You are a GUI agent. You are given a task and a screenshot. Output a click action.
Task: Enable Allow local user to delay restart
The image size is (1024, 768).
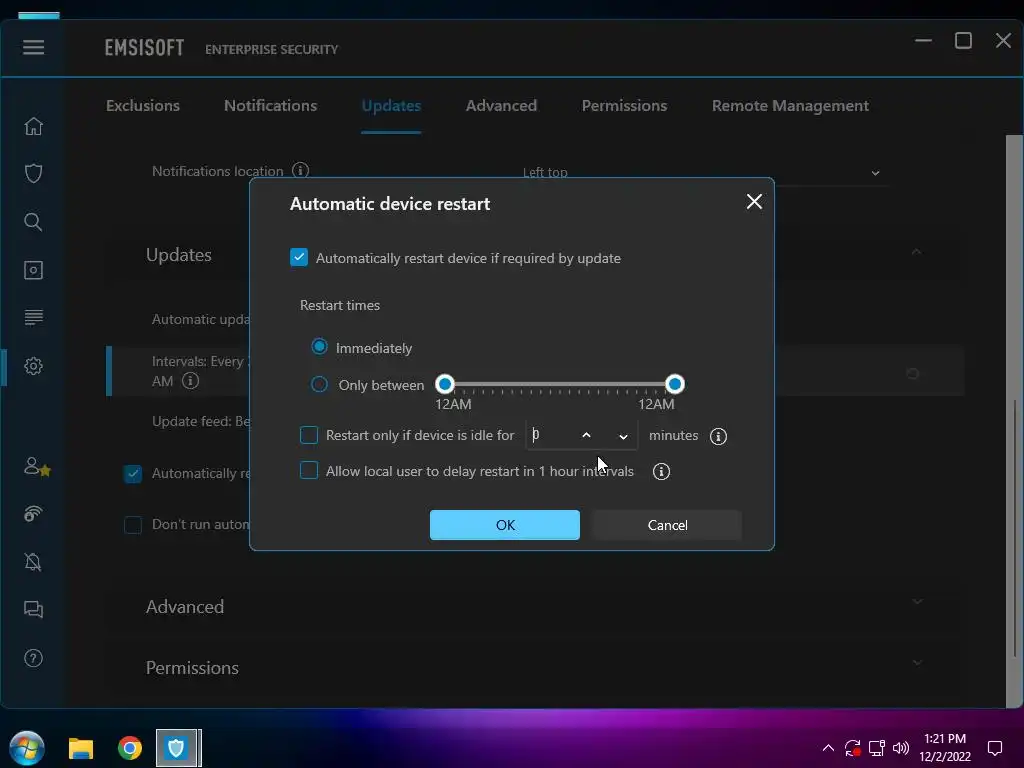coord(309,470)
